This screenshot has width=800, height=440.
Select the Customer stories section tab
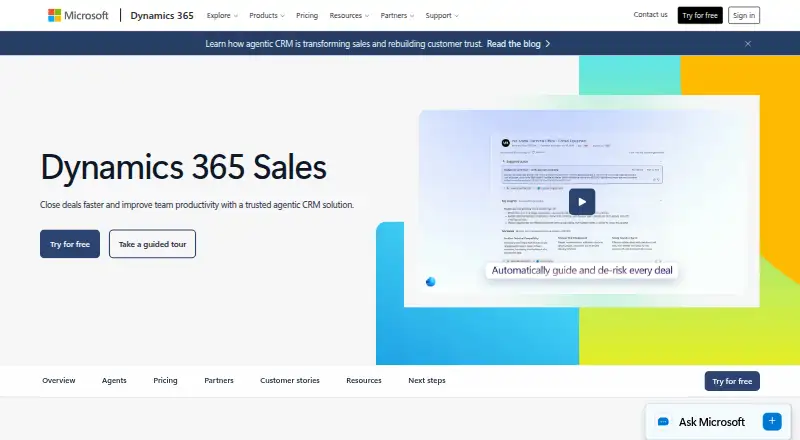pyautogui.click(x=290, y=380)
